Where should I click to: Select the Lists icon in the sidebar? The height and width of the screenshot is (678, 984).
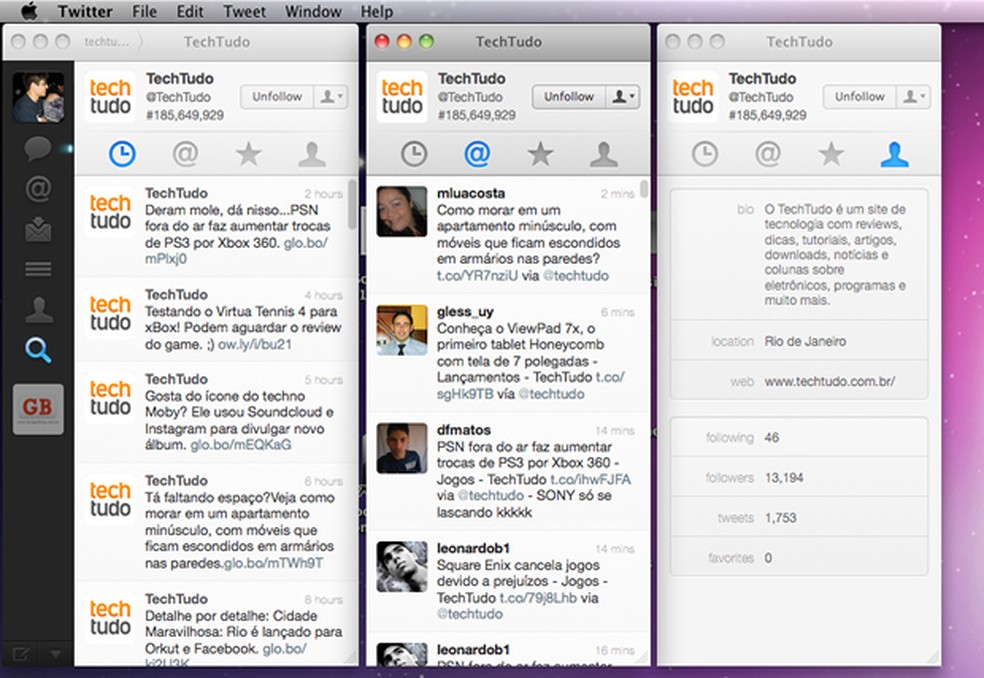pyautogui.click(x=37, y=269)
